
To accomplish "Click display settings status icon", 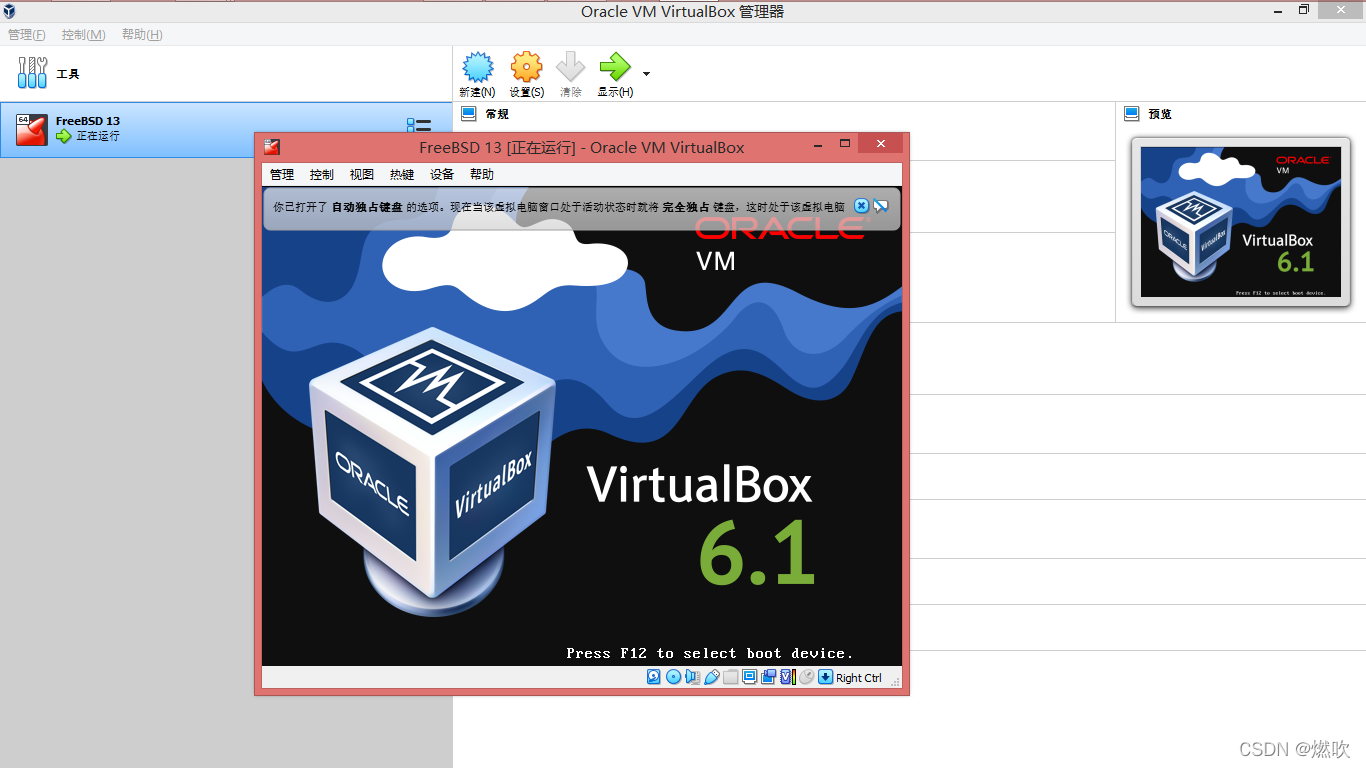I will pyautogui.click(x=749, y=677).
